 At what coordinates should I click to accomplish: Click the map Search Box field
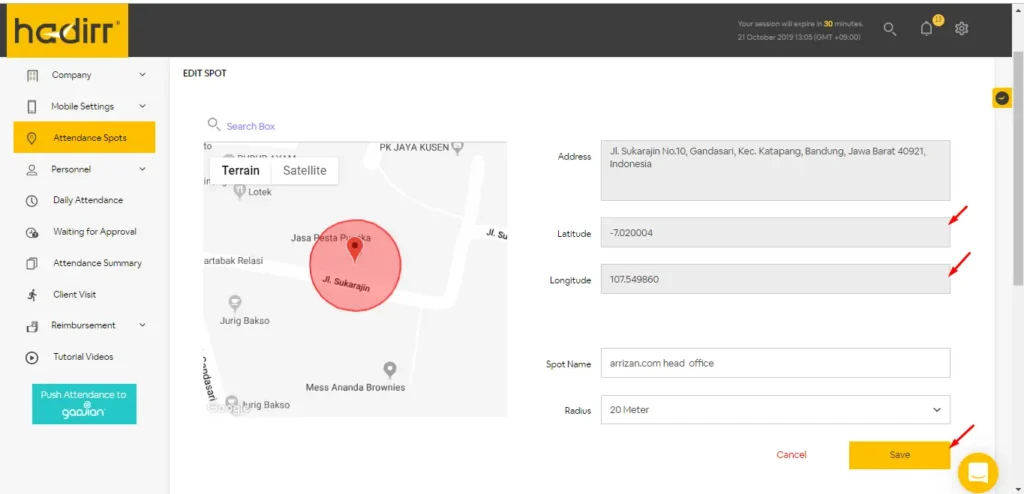coord(250,126)
